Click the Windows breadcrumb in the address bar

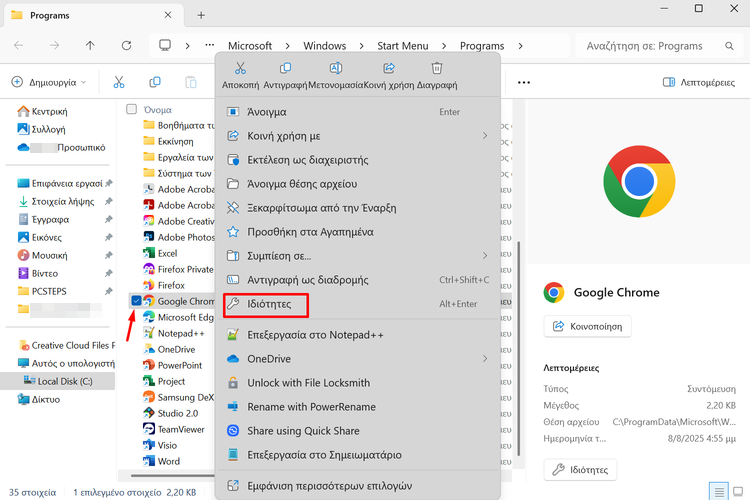pyautogui.click(x=324, y=46)
